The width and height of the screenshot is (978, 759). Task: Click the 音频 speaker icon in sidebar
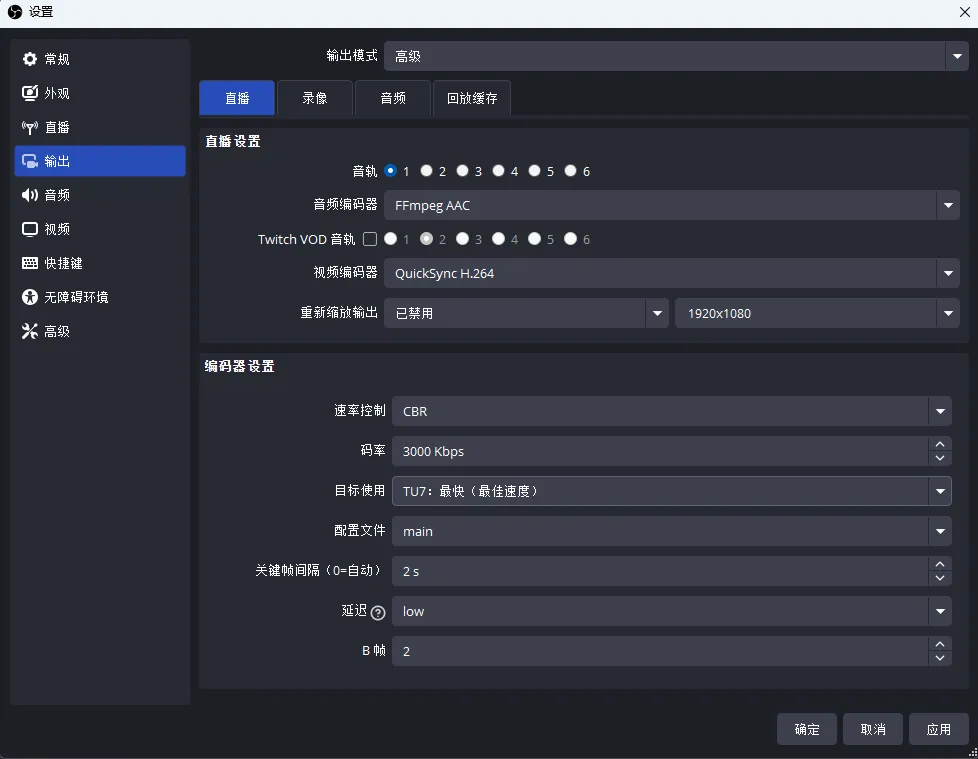tap(30, 196)
